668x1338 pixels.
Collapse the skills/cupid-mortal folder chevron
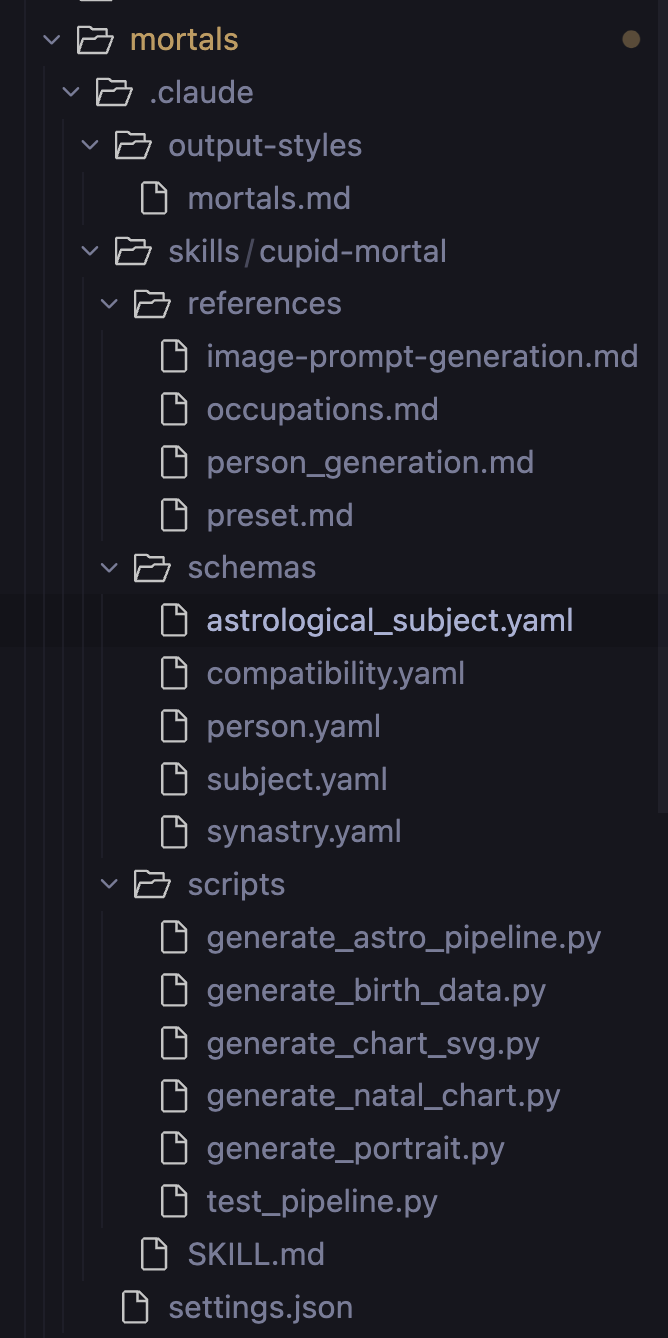pos(91,251)
